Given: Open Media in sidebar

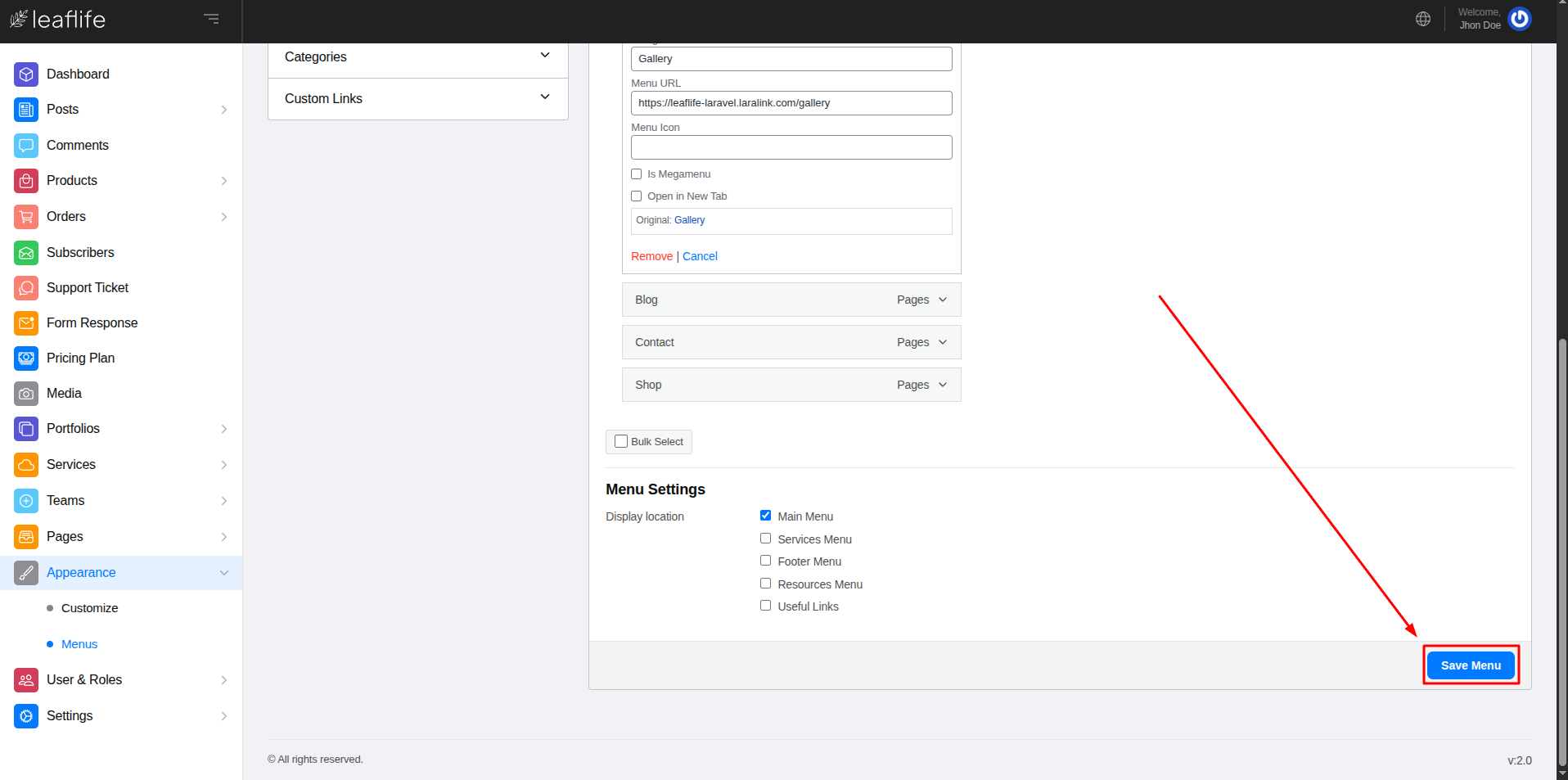Looking at the screenshot, I should [64, 394].
